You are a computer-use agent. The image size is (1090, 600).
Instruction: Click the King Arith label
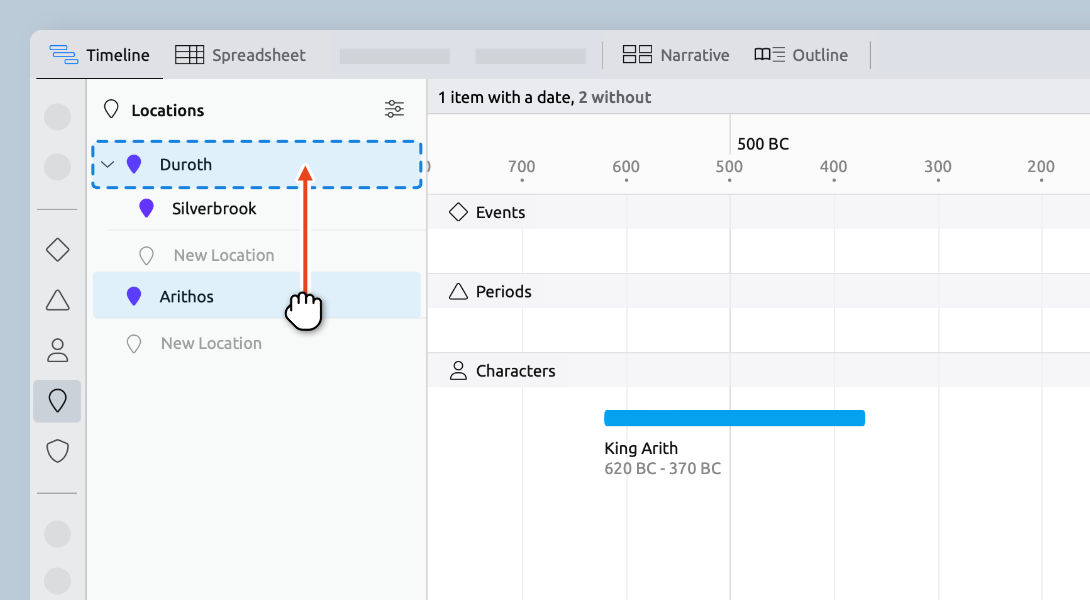tap(641, 448)
